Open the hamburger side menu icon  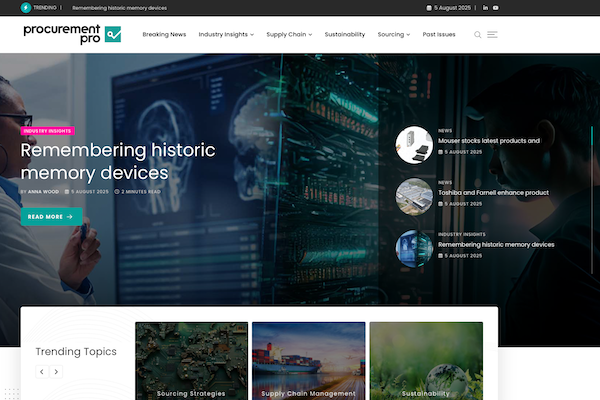coord(492,35)
